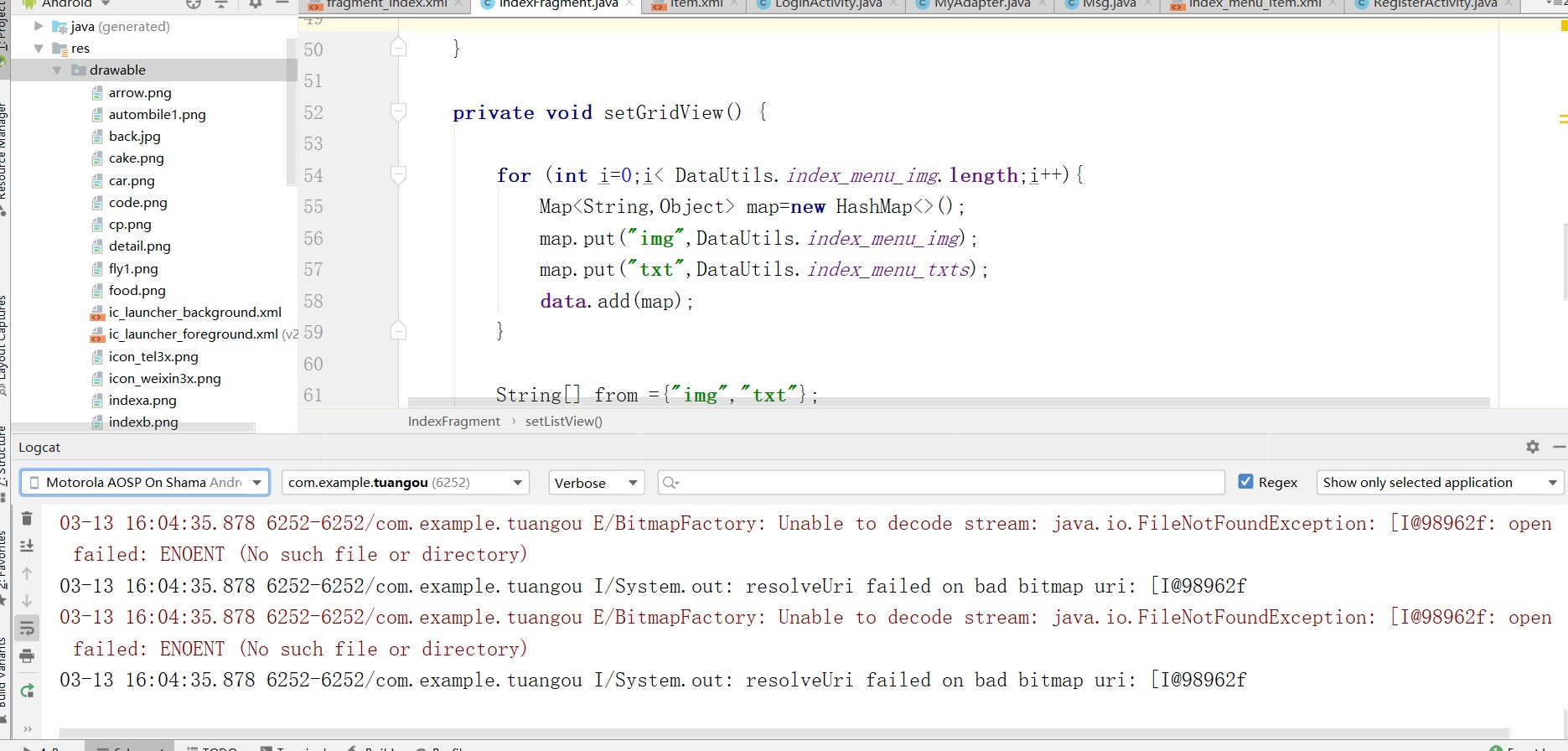The height and width of the screenshot is (751, 1568).
Task: Select cake.png file
Action: (x=136, y=158)
